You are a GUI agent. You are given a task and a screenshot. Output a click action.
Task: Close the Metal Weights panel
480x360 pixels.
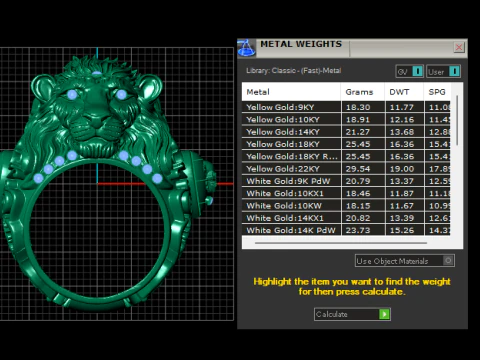point(459,47)
